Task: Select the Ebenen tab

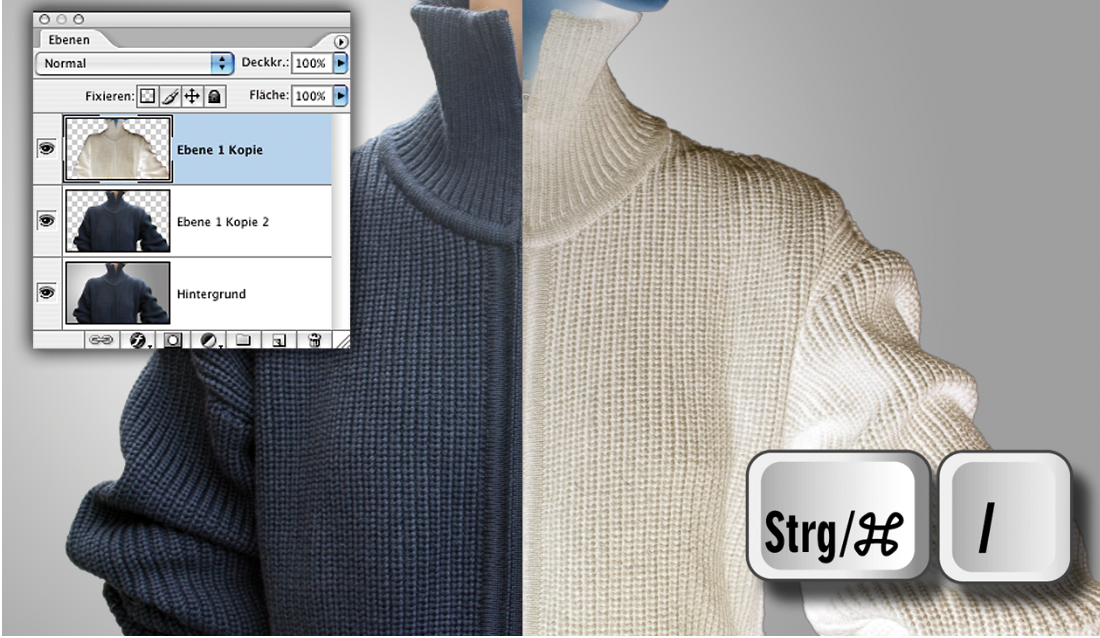Action: (x=69, y=39)
